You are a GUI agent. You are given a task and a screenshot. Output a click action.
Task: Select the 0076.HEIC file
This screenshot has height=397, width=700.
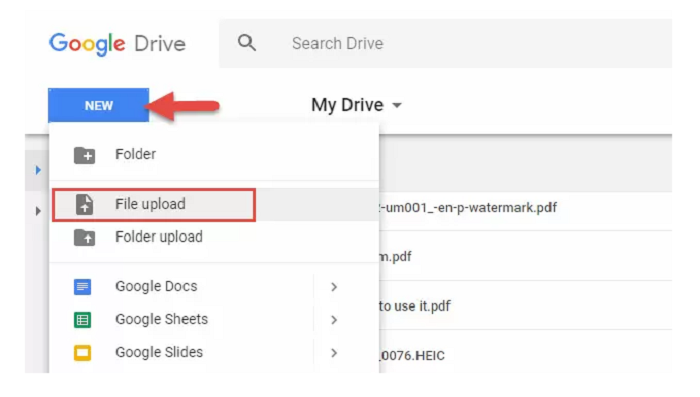tap(412, 356)
